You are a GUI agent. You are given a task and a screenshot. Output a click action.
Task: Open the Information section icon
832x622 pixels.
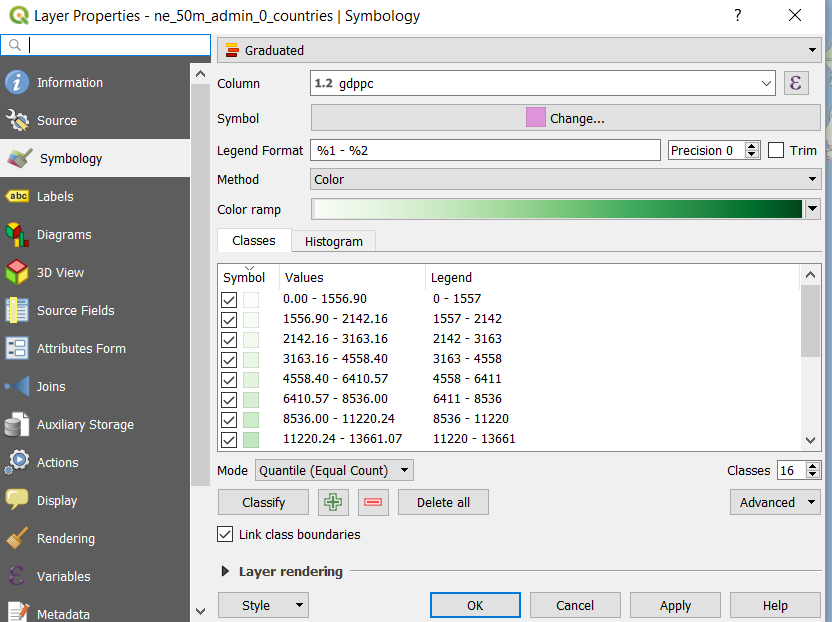17,82
